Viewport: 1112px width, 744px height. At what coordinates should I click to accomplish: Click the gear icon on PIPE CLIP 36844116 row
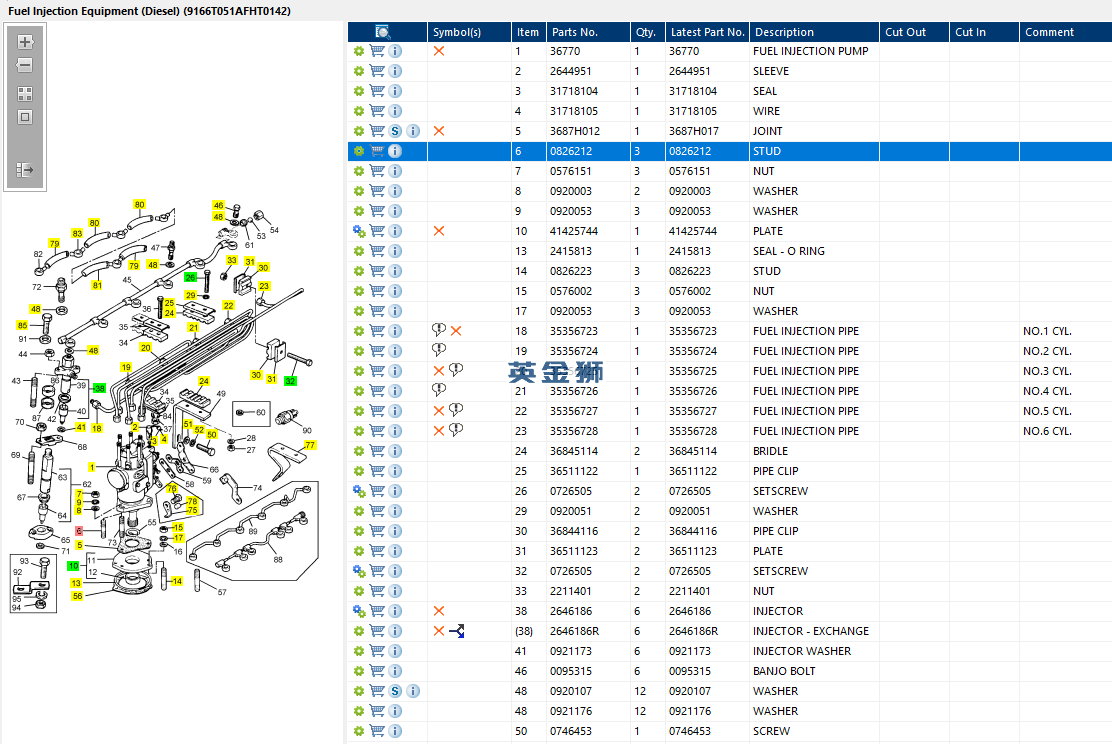(x=359, y=531)
